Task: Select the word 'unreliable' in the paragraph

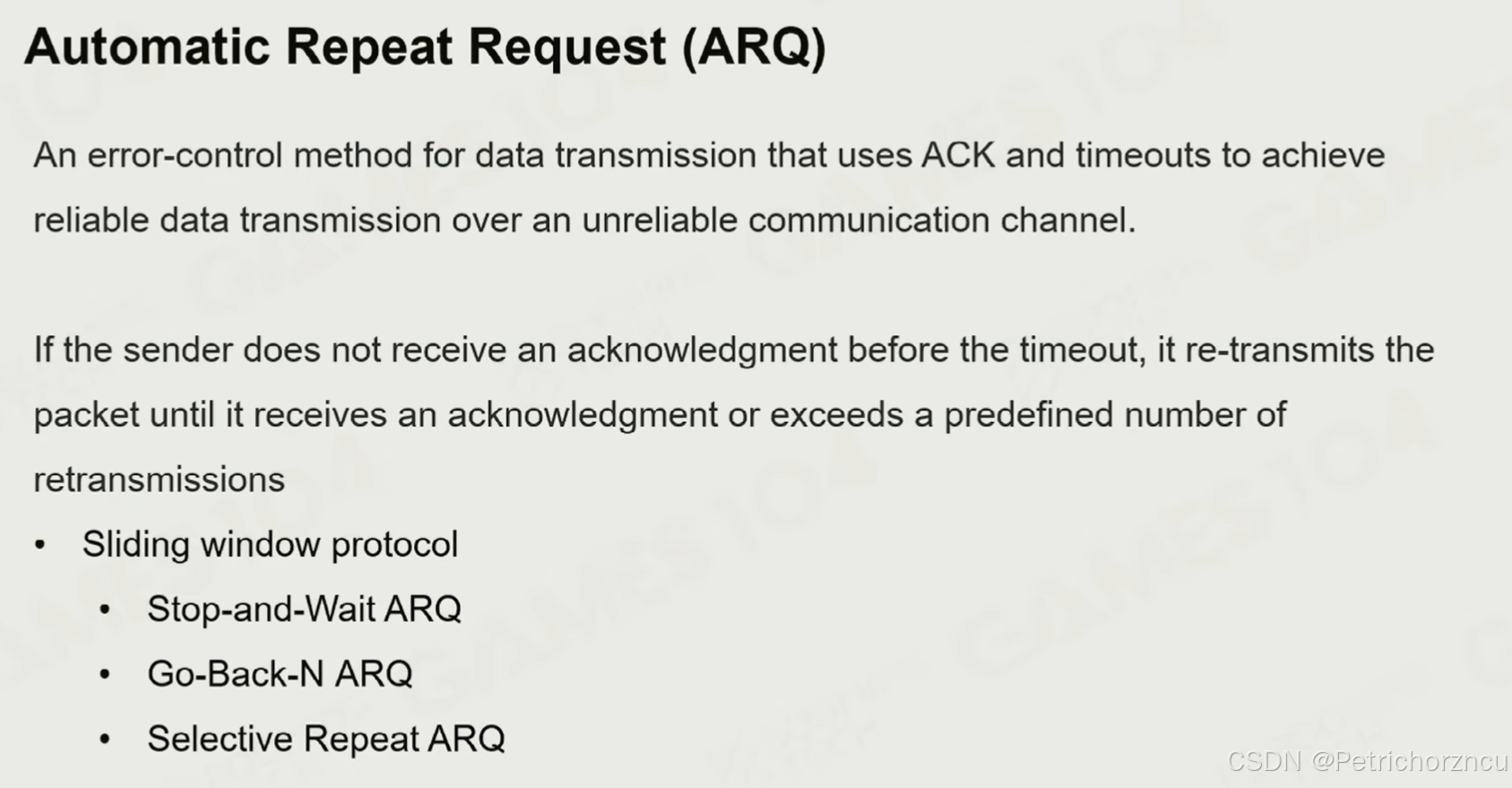Action: [x=659, y=220]
